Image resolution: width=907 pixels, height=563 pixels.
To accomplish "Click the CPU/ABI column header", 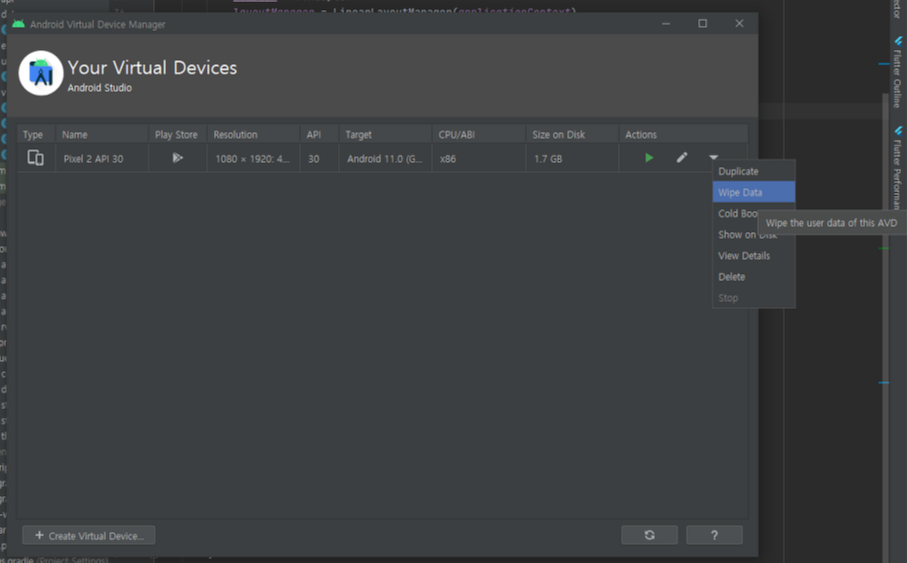I will (x=478, y=134).
